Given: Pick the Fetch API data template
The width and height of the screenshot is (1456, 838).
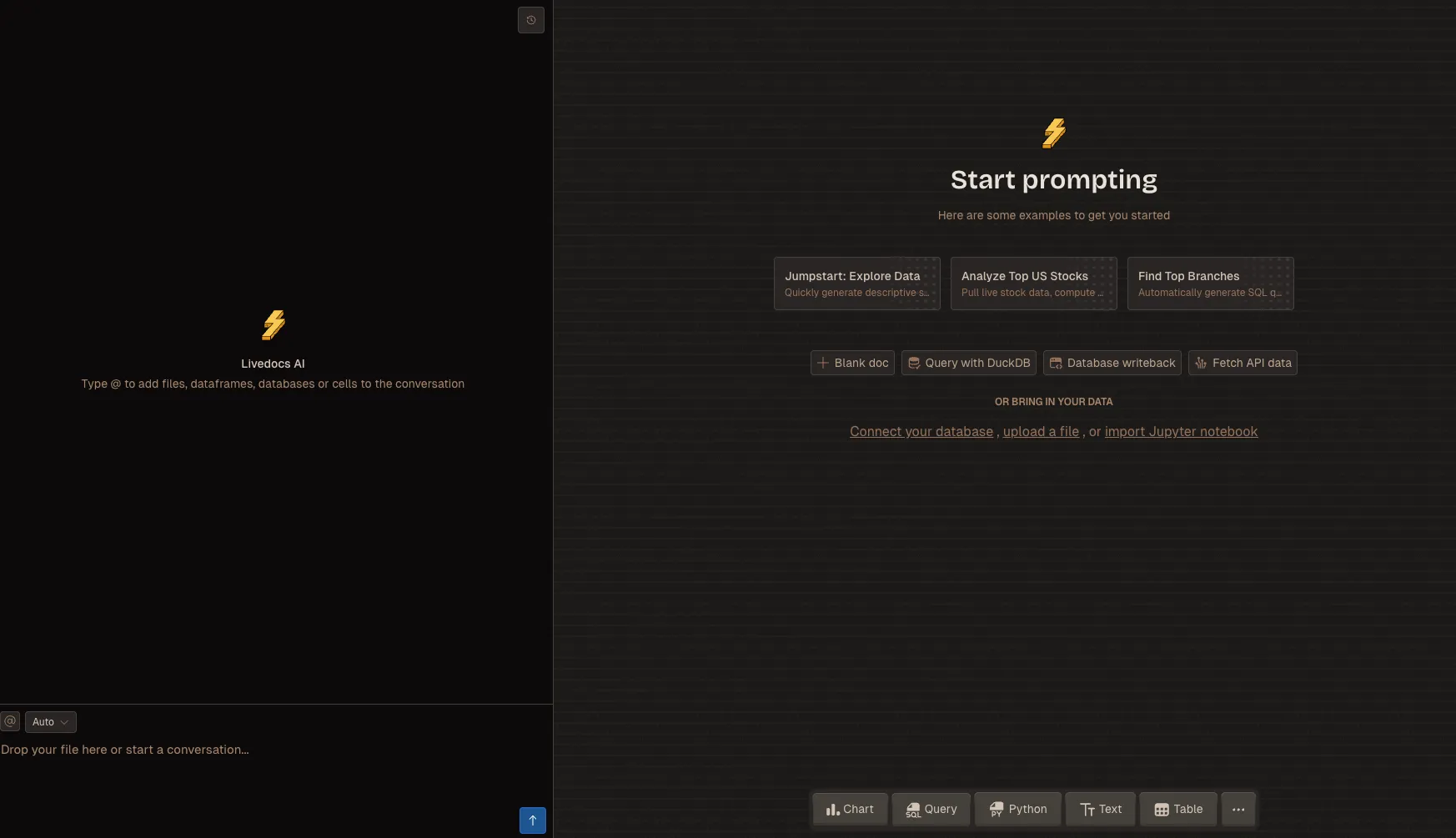Looking at the screenshot, I should coord(1242,363).
